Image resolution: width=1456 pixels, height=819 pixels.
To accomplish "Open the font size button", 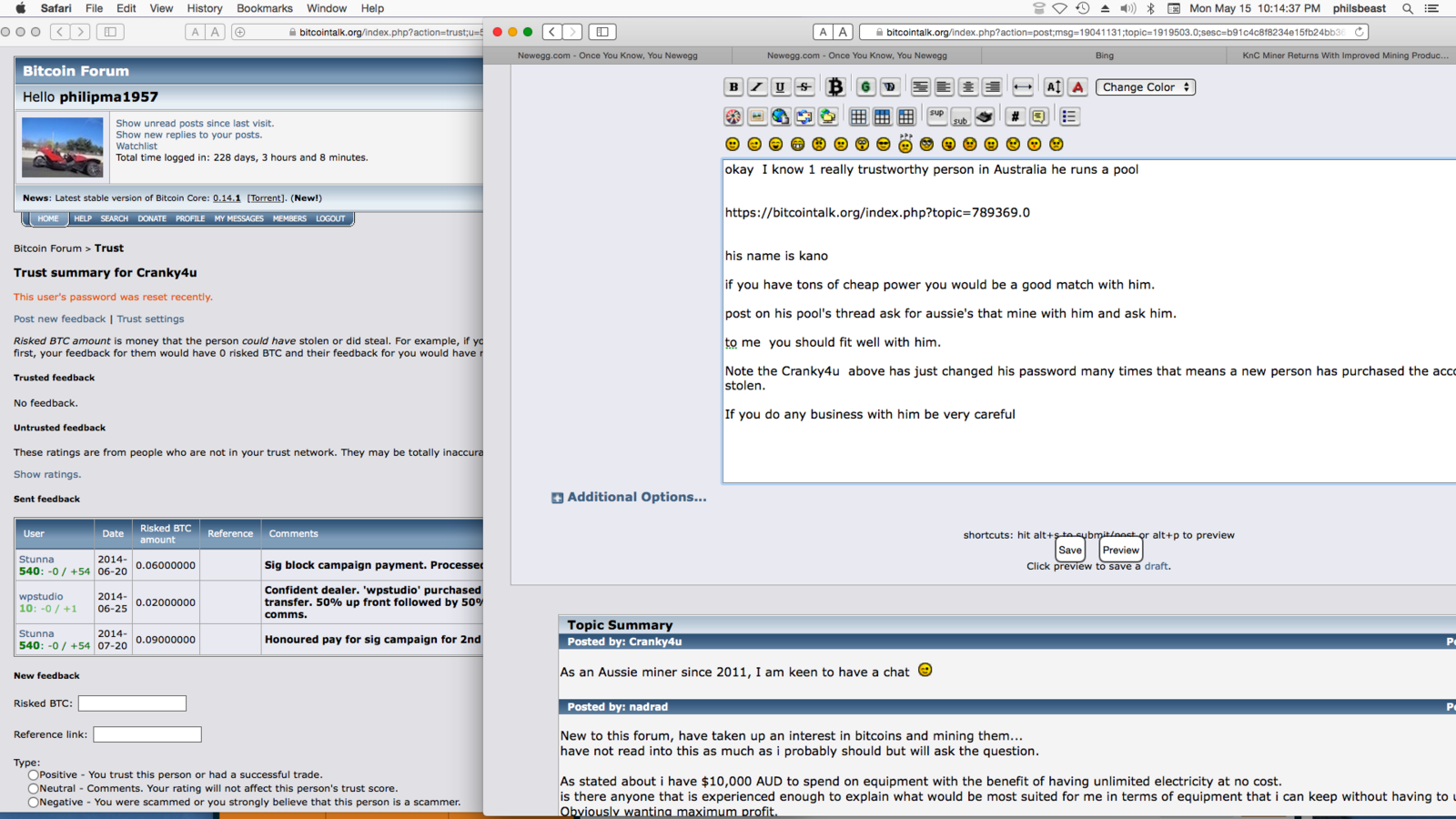I will tap(1054, 87).
